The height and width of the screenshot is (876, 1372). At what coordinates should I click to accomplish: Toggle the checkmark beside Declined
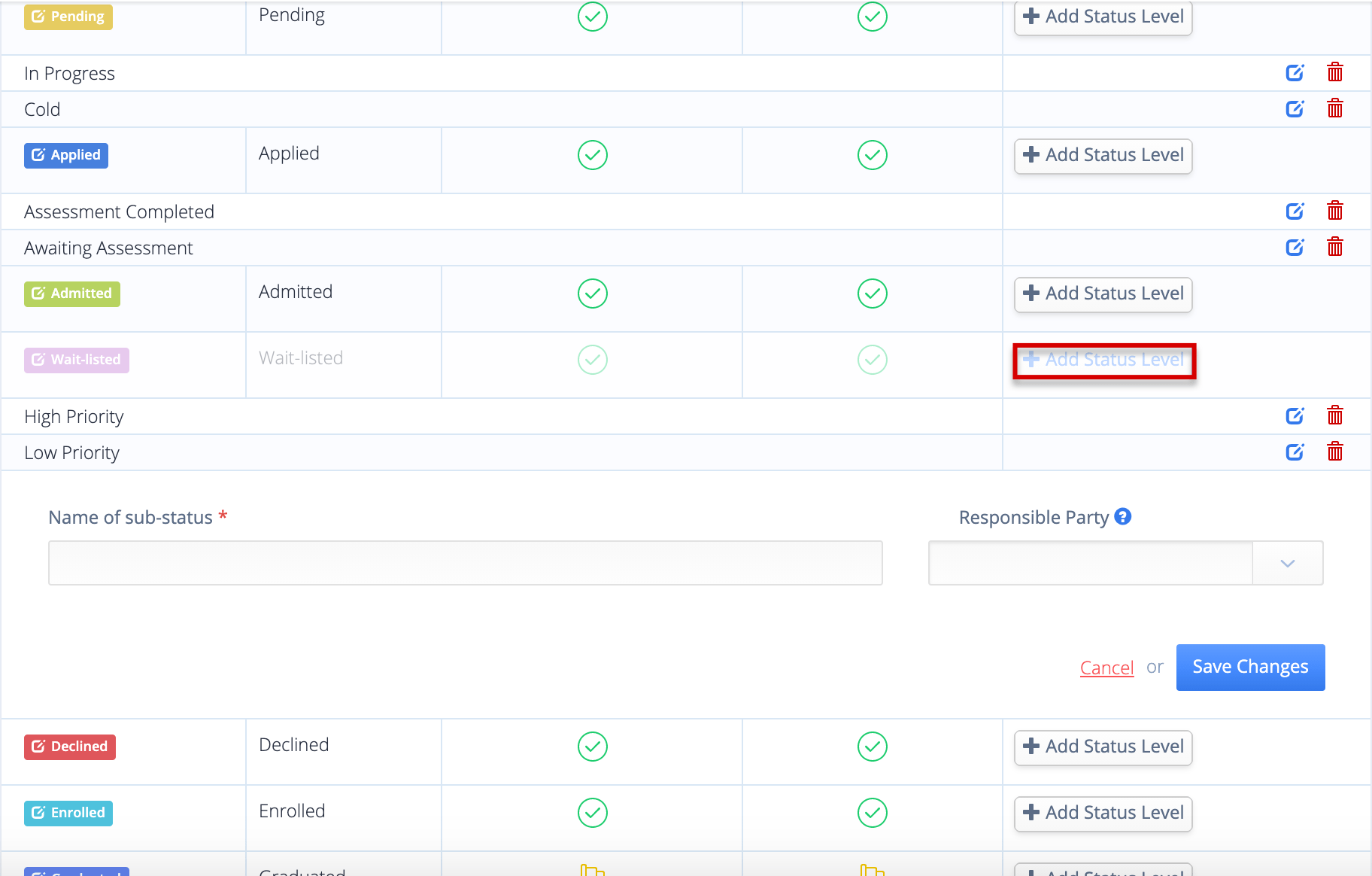coord(592,747)
